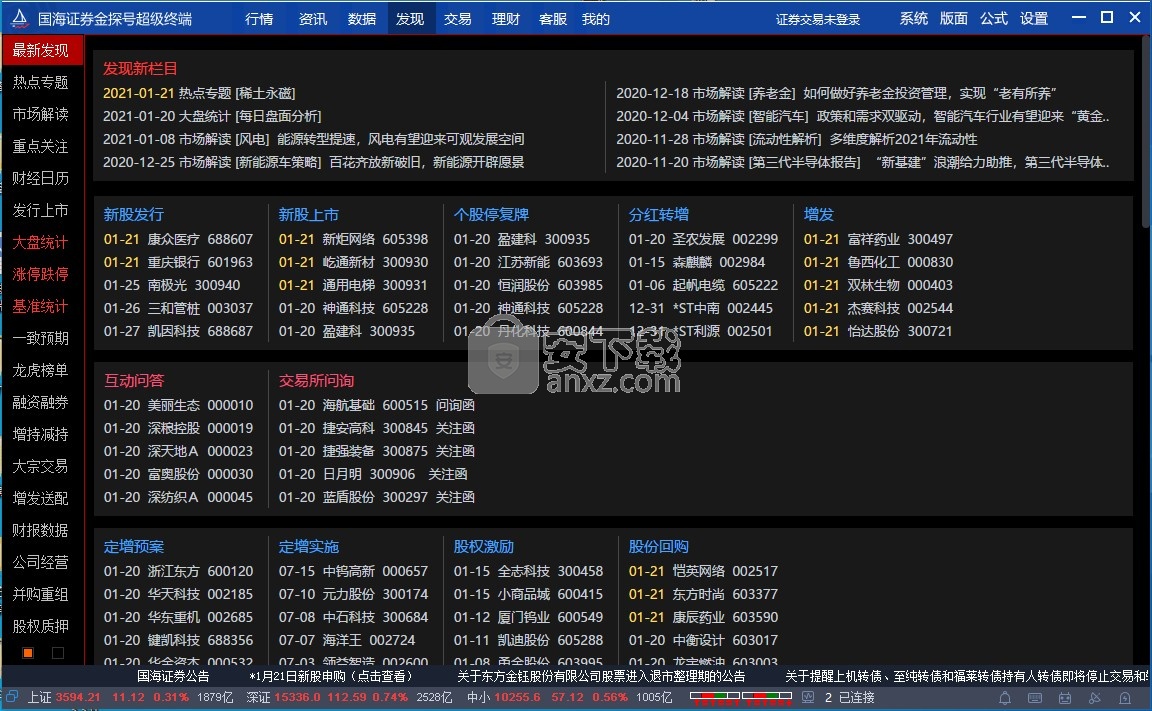
Task: Click the 康众医疗 688607 row
Action: (178, 239)
